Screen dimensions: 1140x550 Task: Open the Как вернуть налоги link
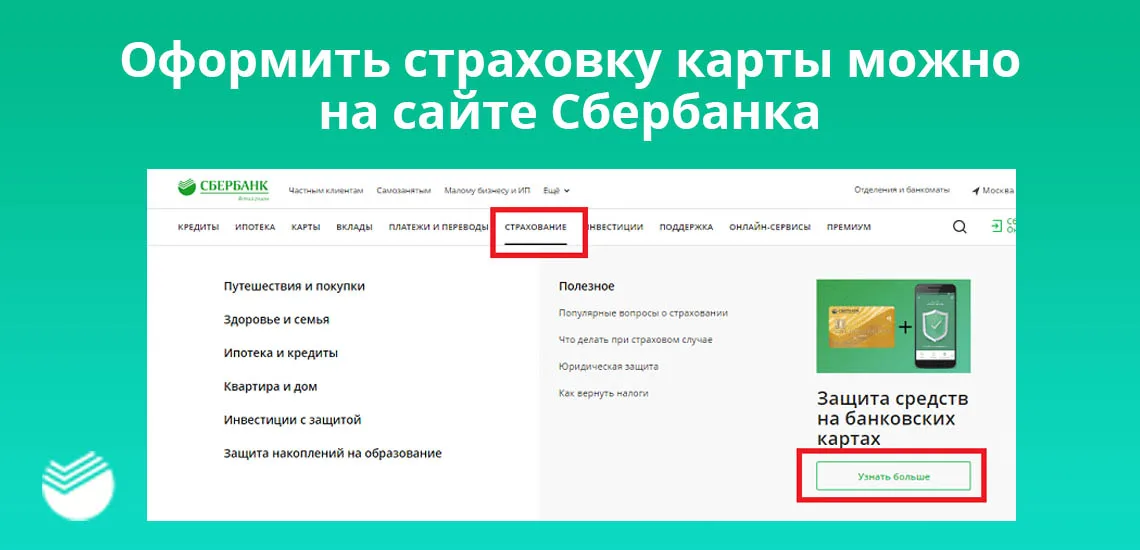[x=603, y=393]
